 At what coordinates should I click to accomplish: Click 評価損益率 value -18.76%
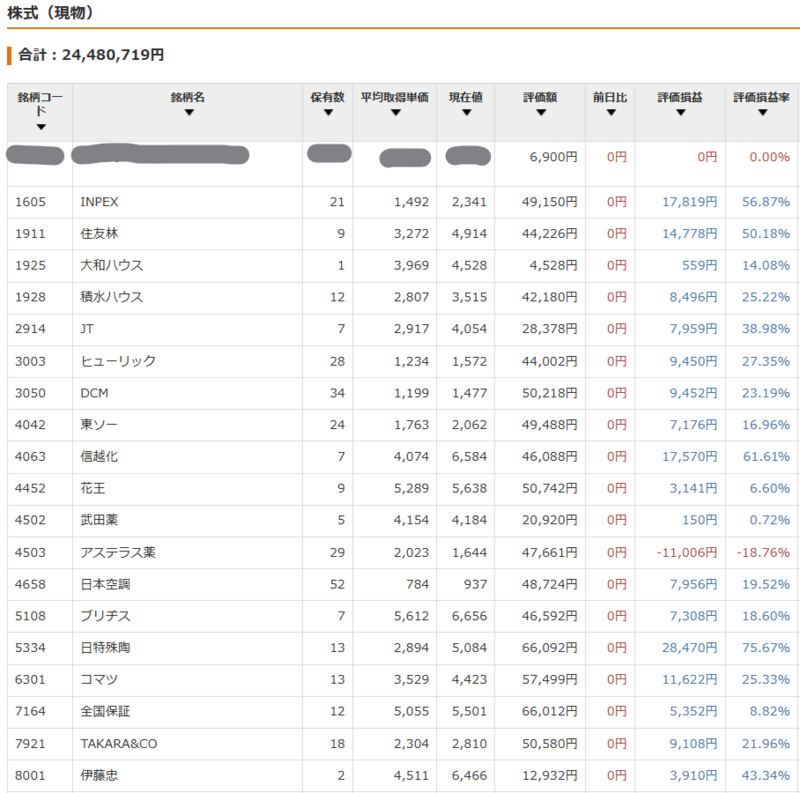(x=763, y=552)
